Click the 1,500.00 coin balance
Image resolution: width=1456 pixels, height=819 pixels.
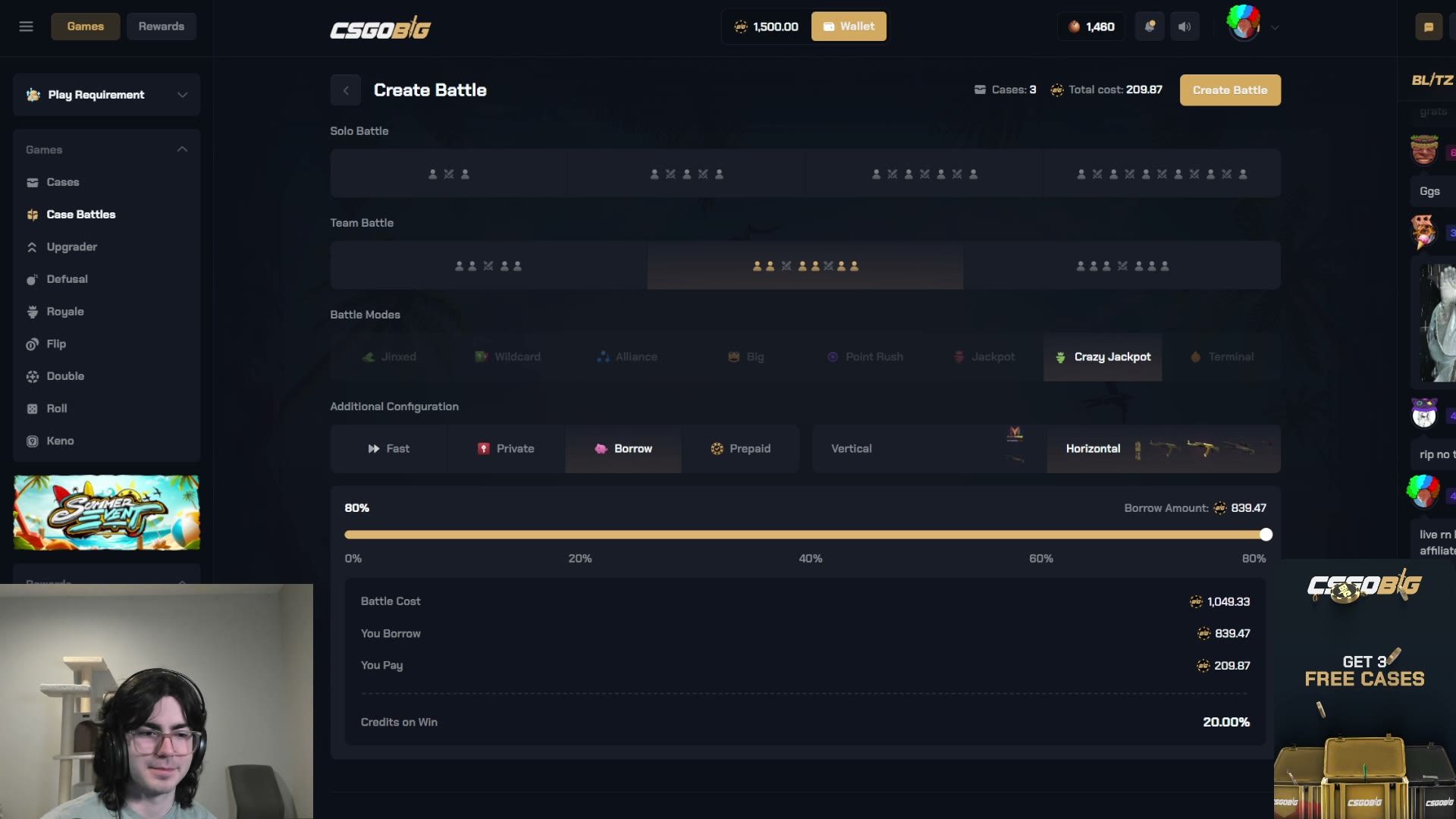[x=766, y=27]
